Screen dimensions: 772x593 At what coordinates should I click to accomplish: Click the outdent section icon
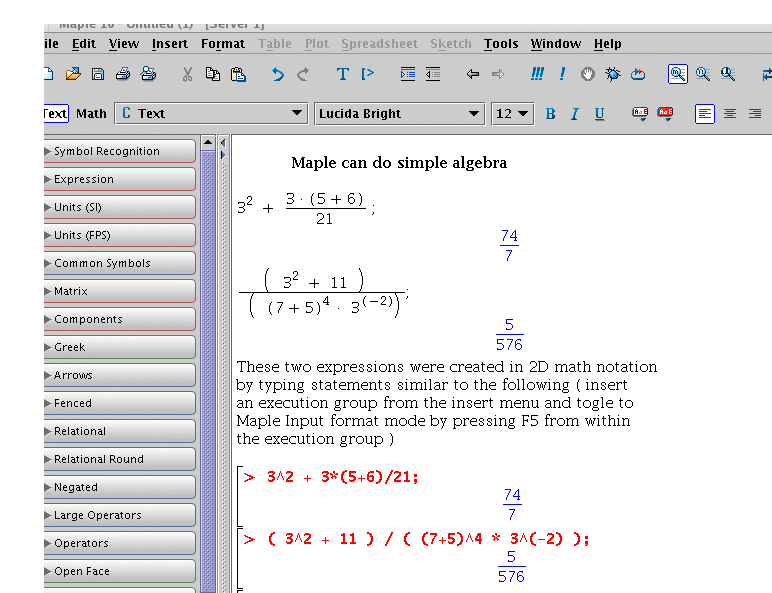[x=433, y=74]
